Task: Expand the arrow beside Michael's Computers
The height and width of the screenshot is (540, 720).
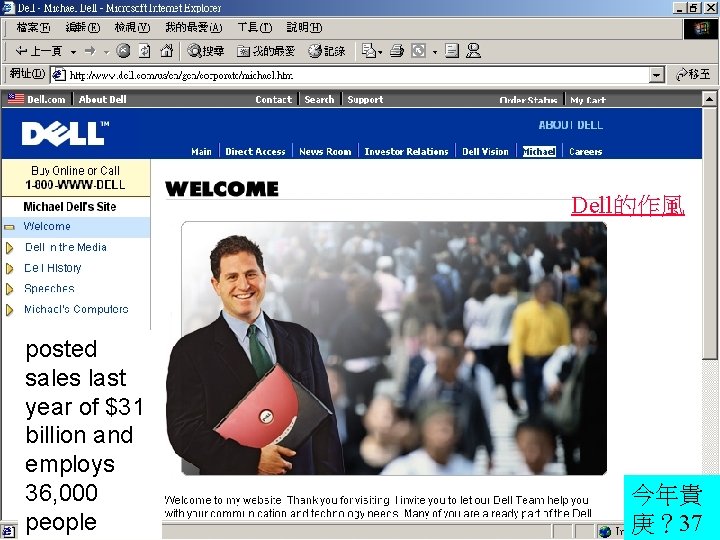Action: pos(9,310)
